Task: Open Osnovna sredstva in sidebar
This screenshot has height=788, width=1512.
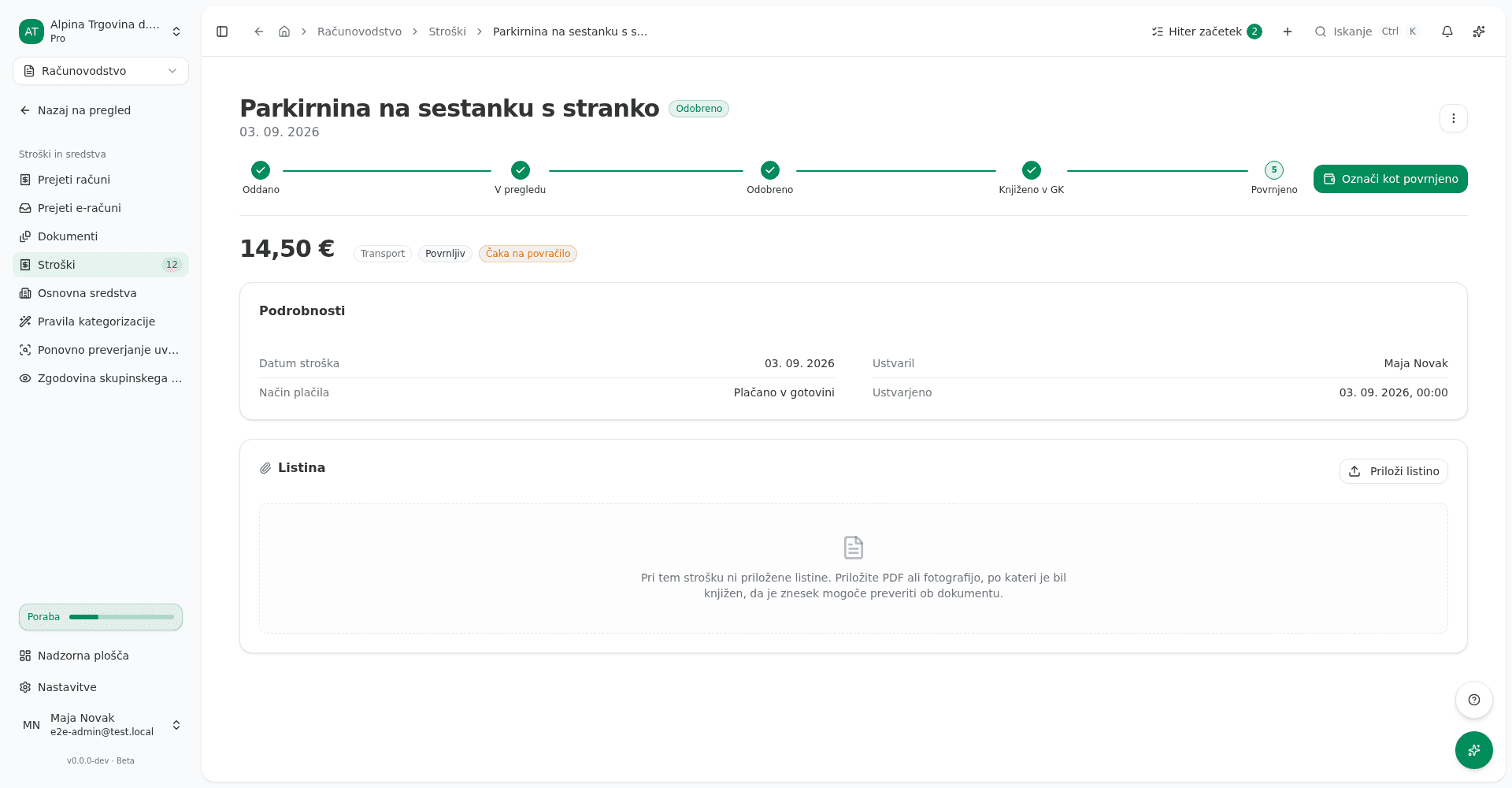Action: (101, 293)
